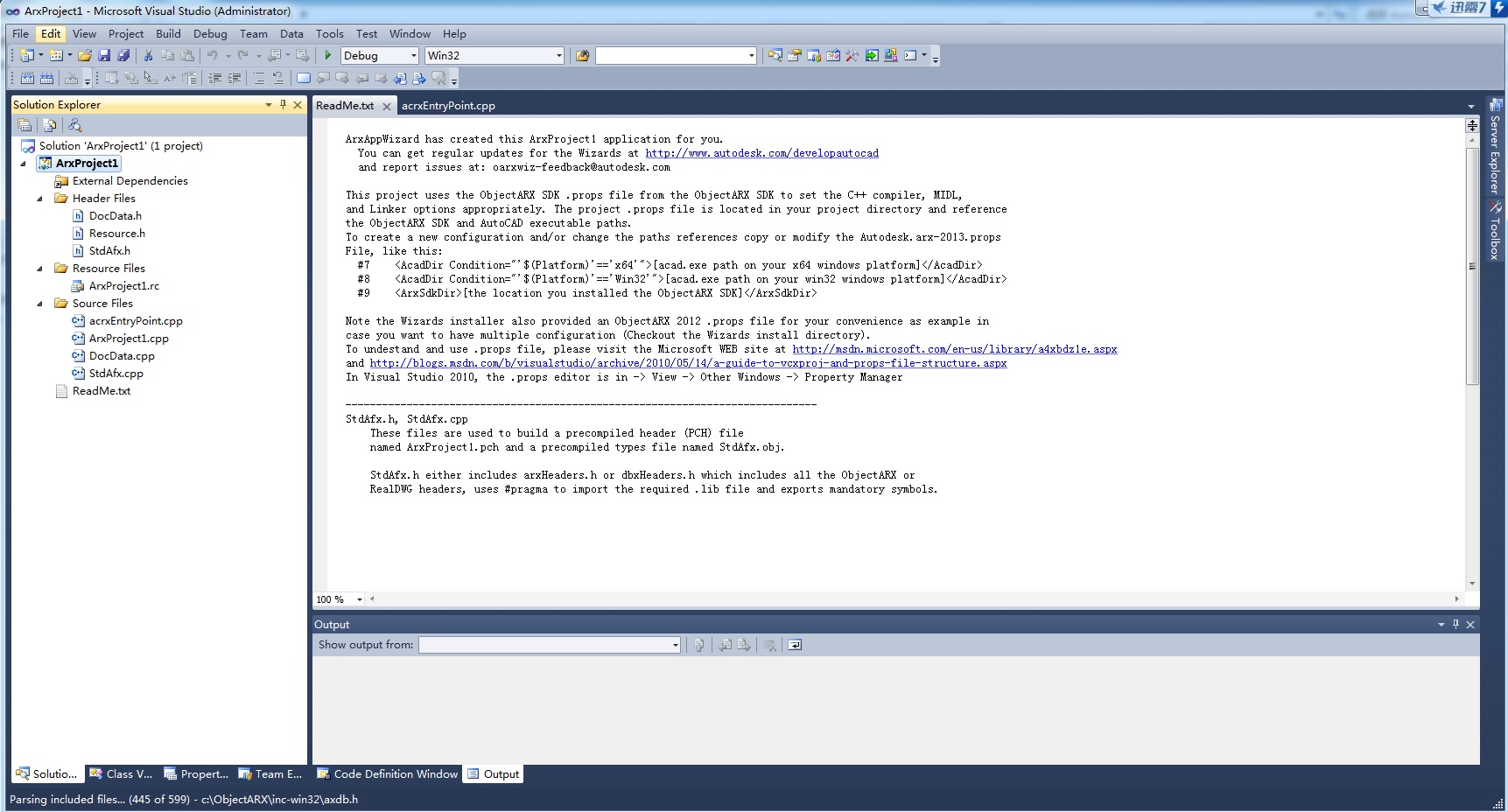The height and width of the screenshot is (812, 1508).
Task: Open the Properties Window toolbar icon
Action: [x=795, y=55]
